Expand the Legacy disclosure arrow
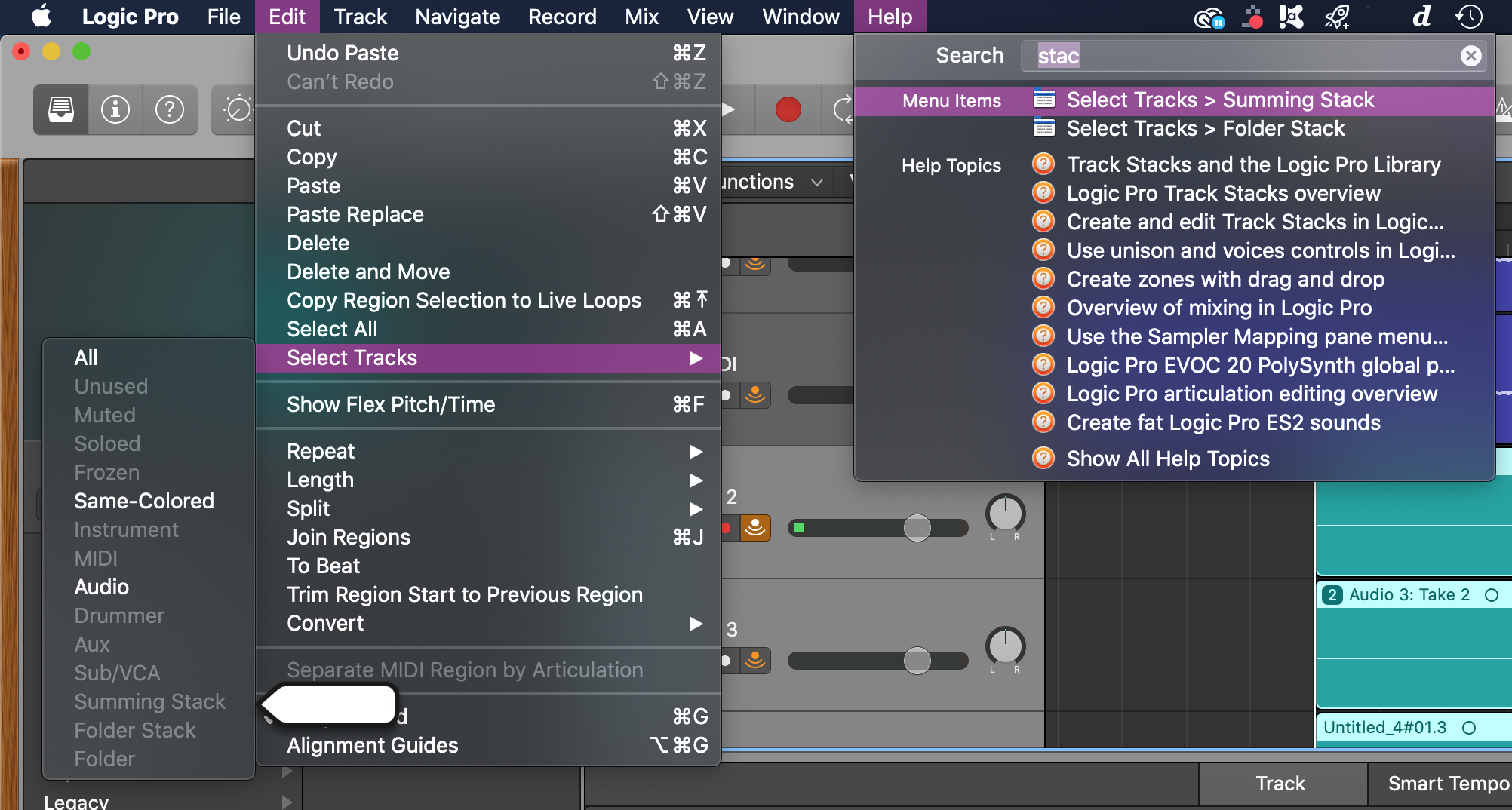 click(287, 801)
